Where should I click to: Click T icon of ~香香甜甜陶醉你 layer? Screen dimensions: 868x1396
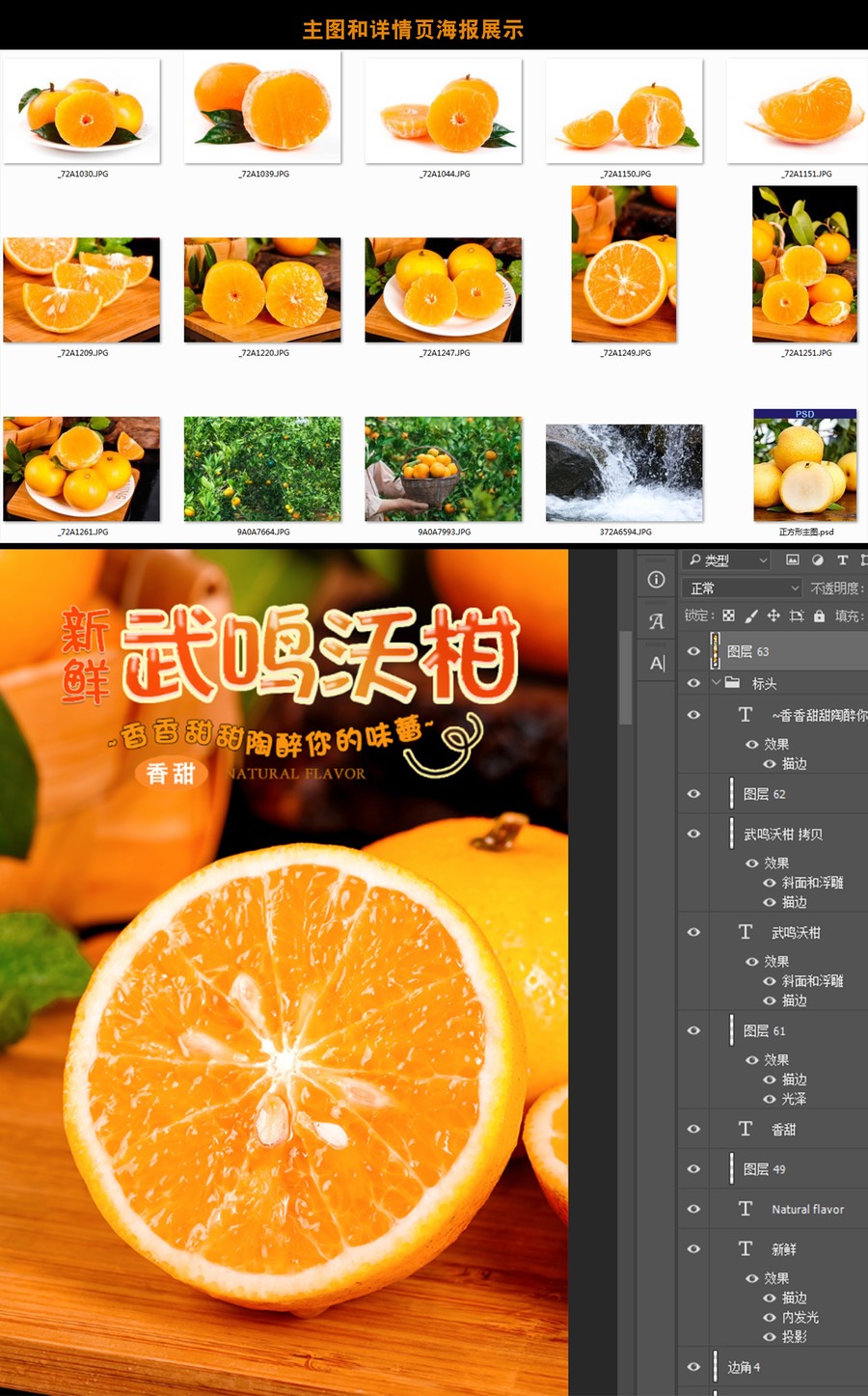click(x=746, y=714)
